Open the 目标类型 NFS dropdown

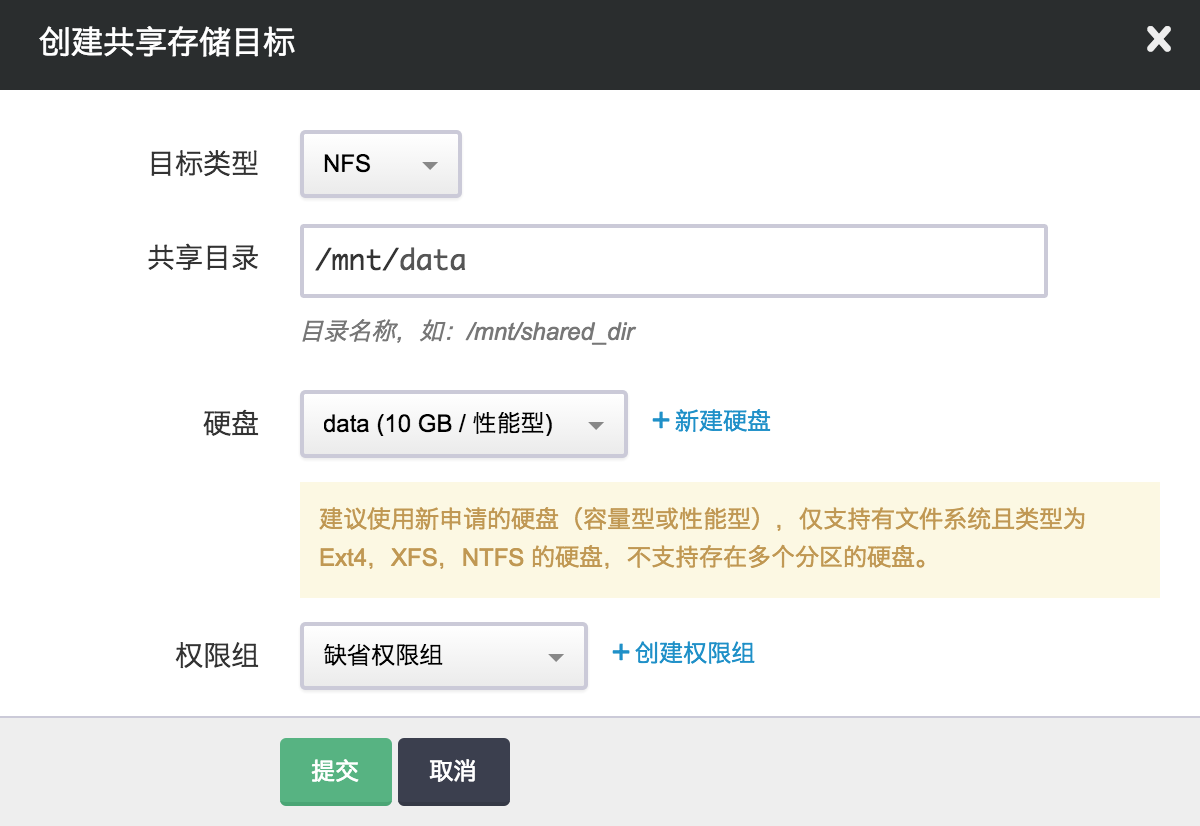380,165
